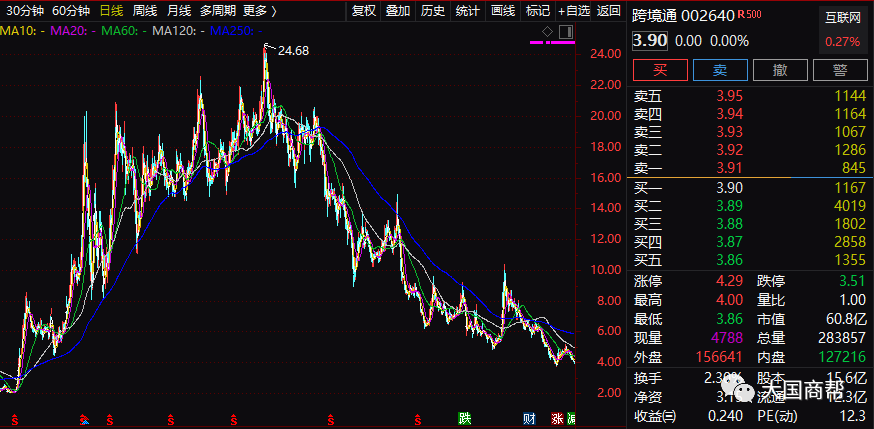Click the 最低 value 3.86
The width and height of the screenshot is (874, 429).
(x=730, y=319)
